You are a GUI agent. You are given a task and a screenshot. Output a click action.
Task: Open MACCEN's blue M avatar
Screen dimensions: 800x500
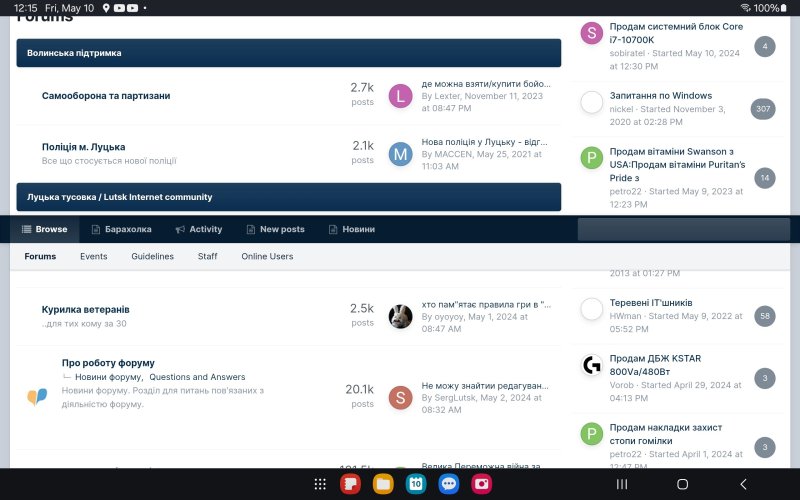coord(401,154)
